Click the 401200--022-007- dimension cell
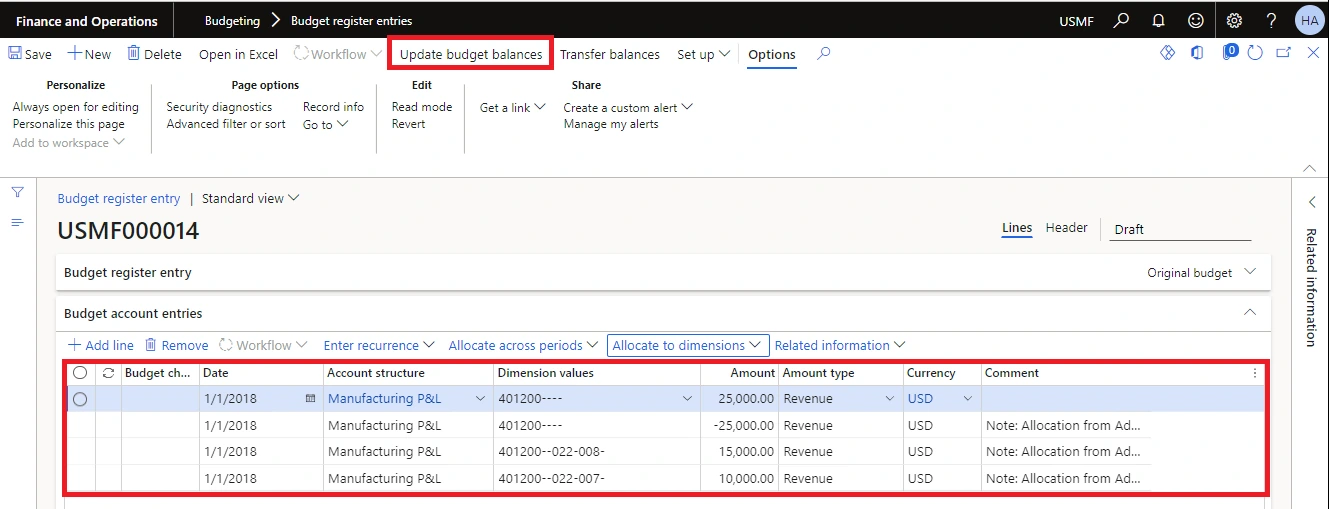 [x=597, y=479]
